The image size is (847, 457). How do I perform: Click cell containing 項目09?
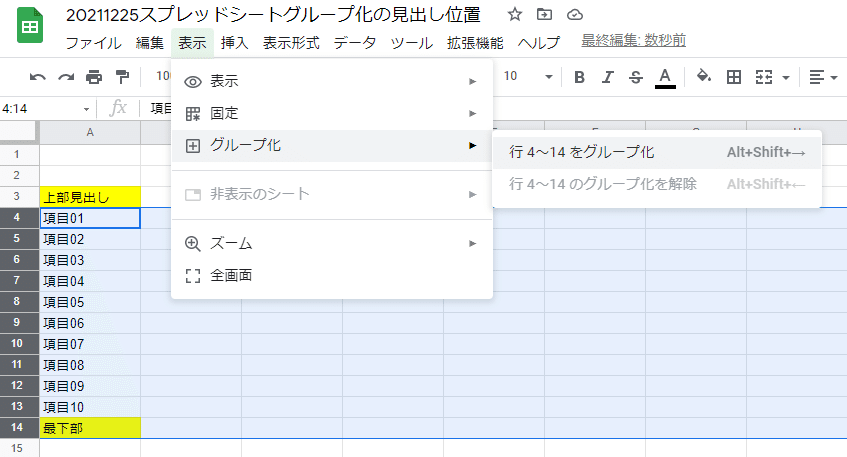click(x=90, y=386)
